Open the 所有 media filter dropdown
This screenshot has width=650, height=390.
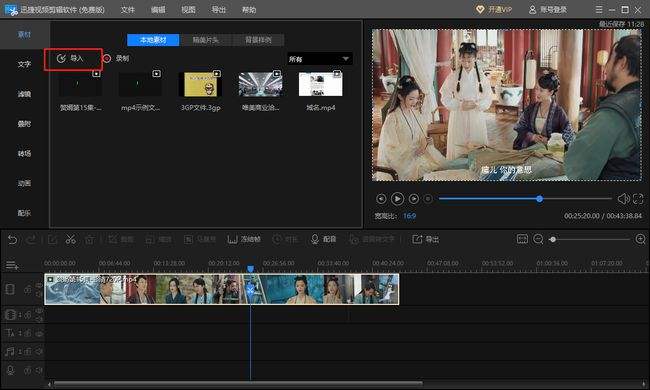click(320, 59)
